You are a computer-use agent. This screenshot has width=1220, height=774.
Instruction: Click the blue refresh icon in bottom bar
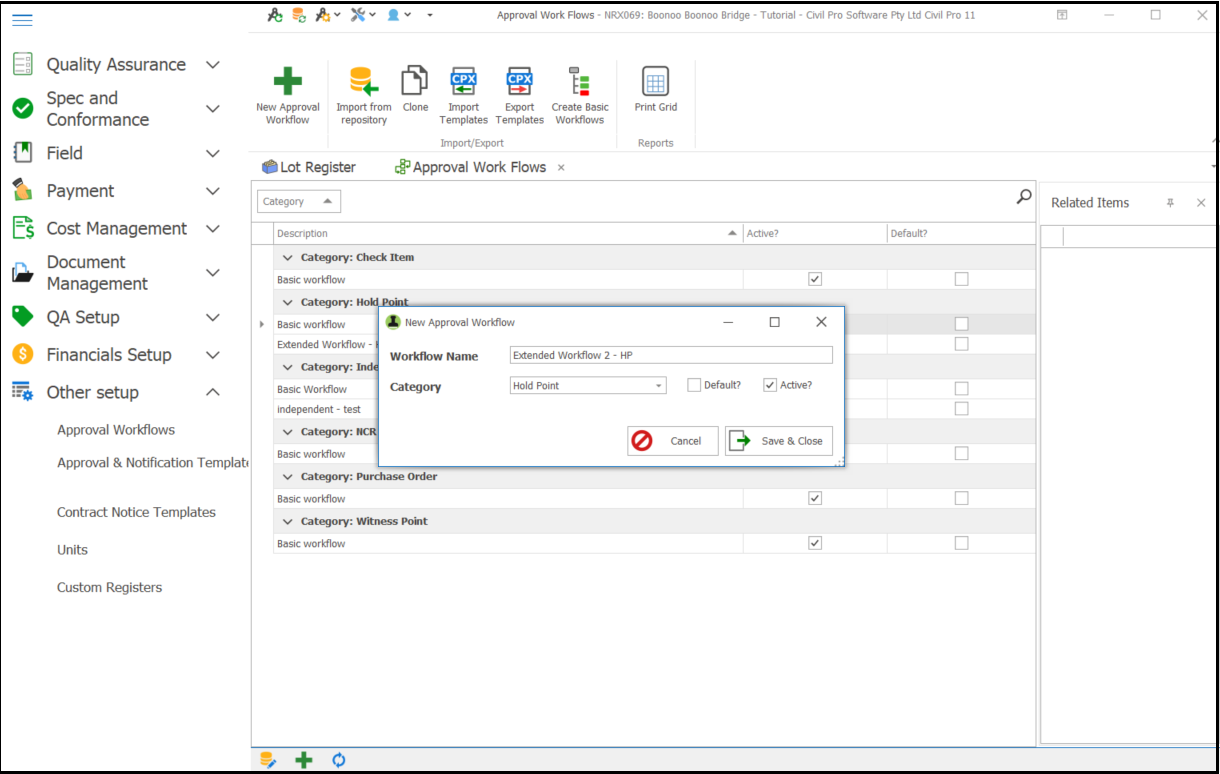[339, 760]
